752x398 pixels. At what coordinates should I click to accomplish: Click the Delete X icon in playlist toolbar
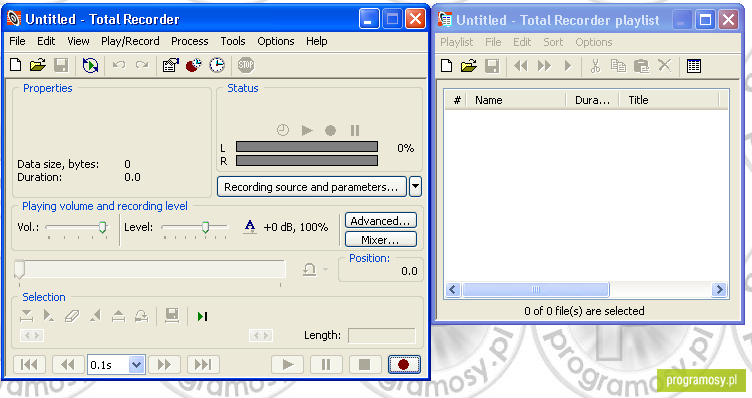(x=664, y=65)
